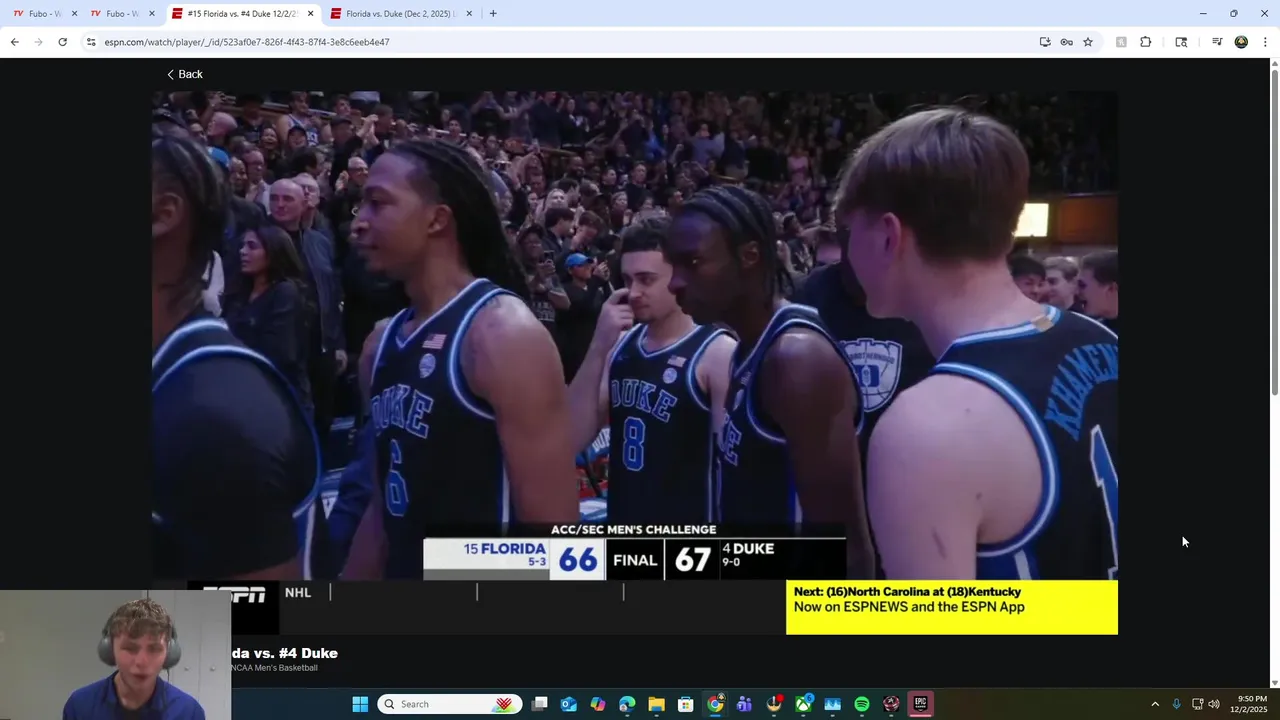This screenshot has height=720, width=1280.
Task: Click the browser back arrow
Action: [x=14, y=42]
